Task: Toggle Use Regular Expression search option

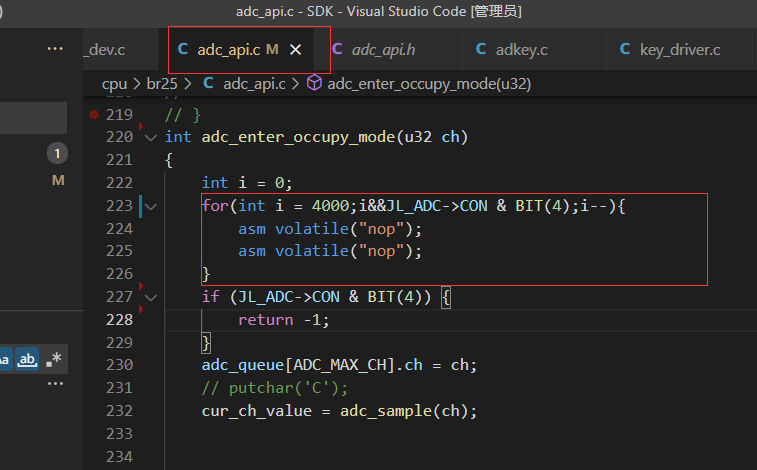Action: [54, 359]
